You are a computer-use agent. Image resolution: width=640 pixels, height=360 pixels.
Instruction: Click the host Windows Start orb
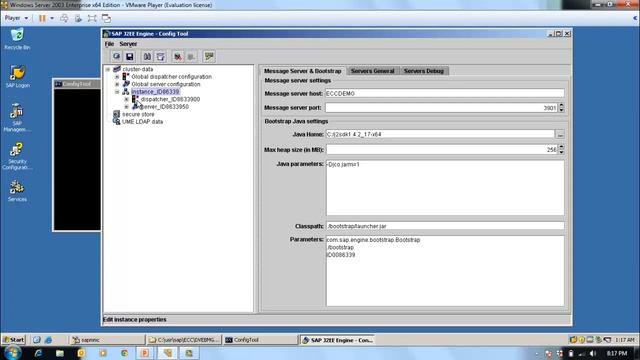12,353
